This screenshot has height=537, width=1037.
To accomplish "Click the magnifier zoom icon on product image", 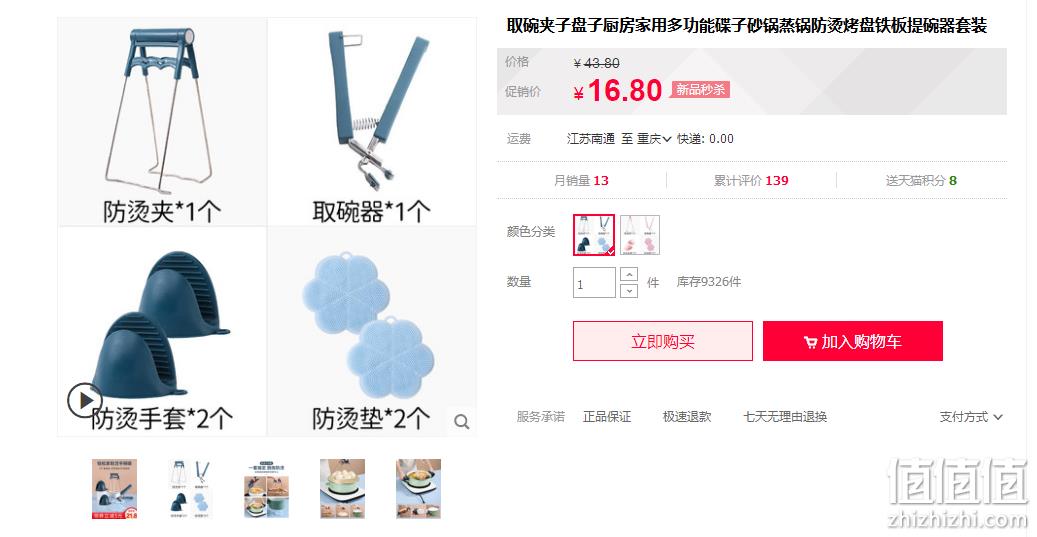I will coord(462,421).
